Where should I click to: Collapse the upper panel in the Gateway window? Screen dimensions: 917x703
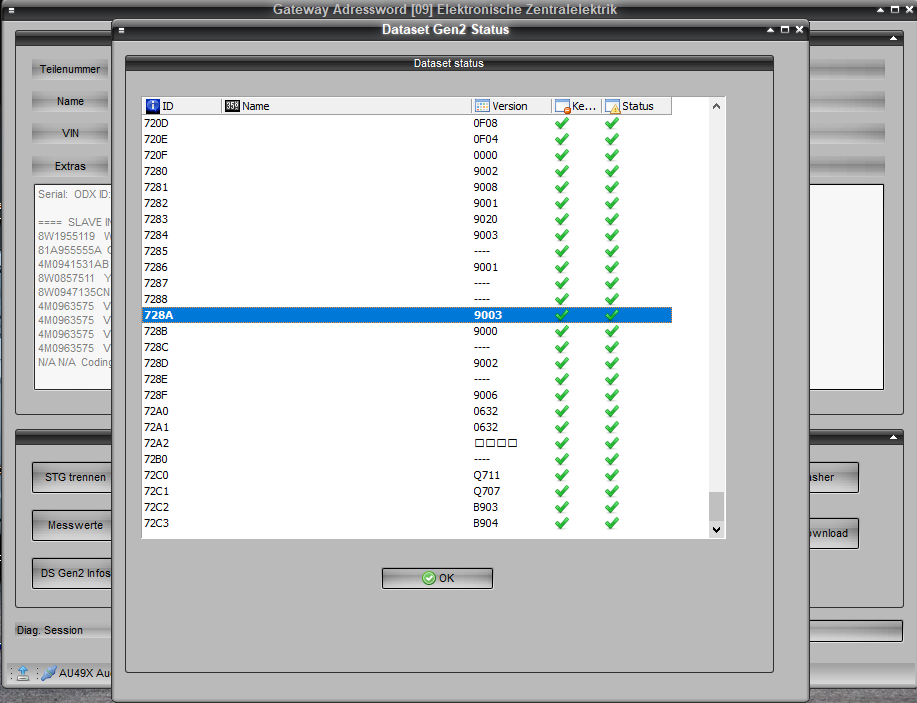893,39
